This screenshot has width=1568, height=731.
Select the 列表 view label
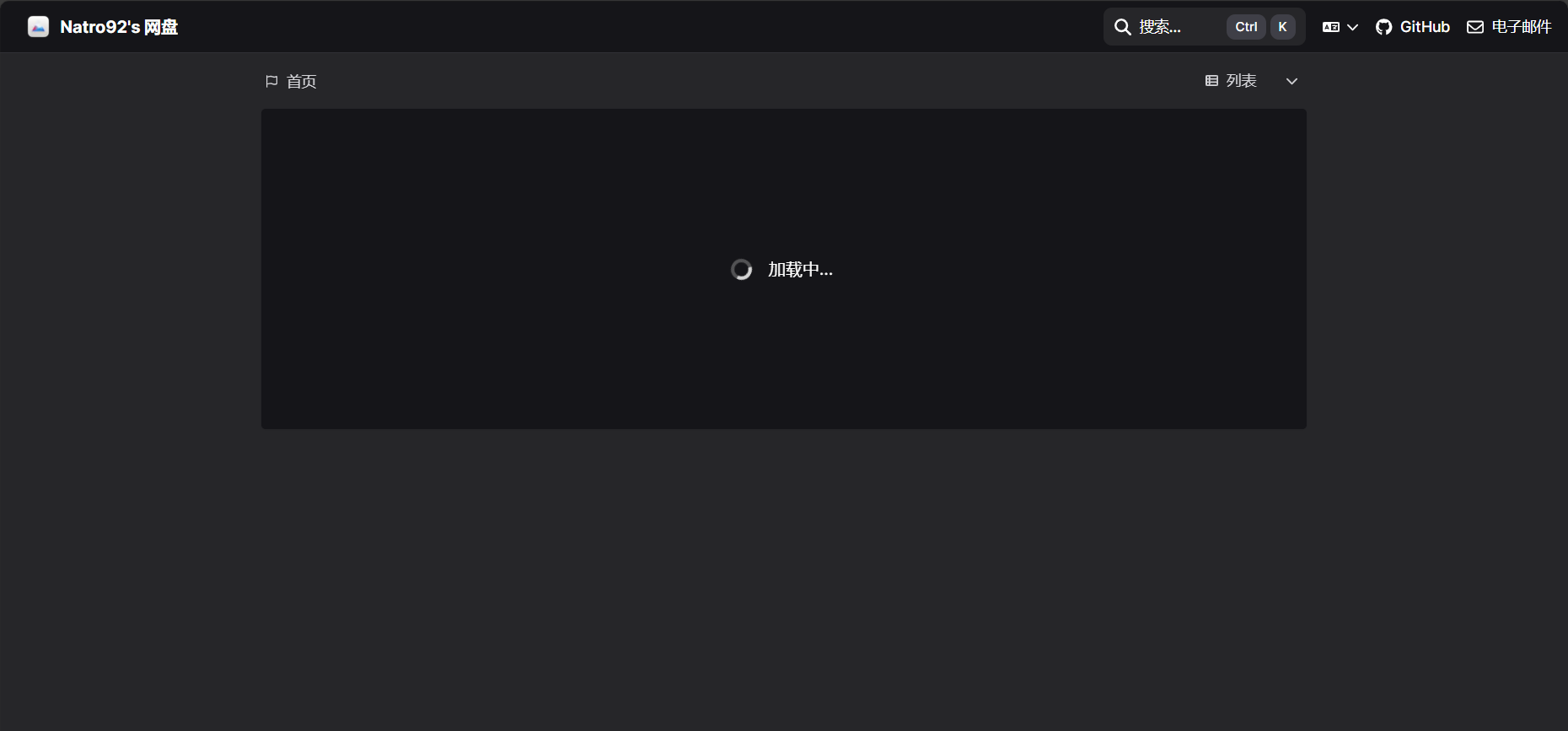[1241, 81]
